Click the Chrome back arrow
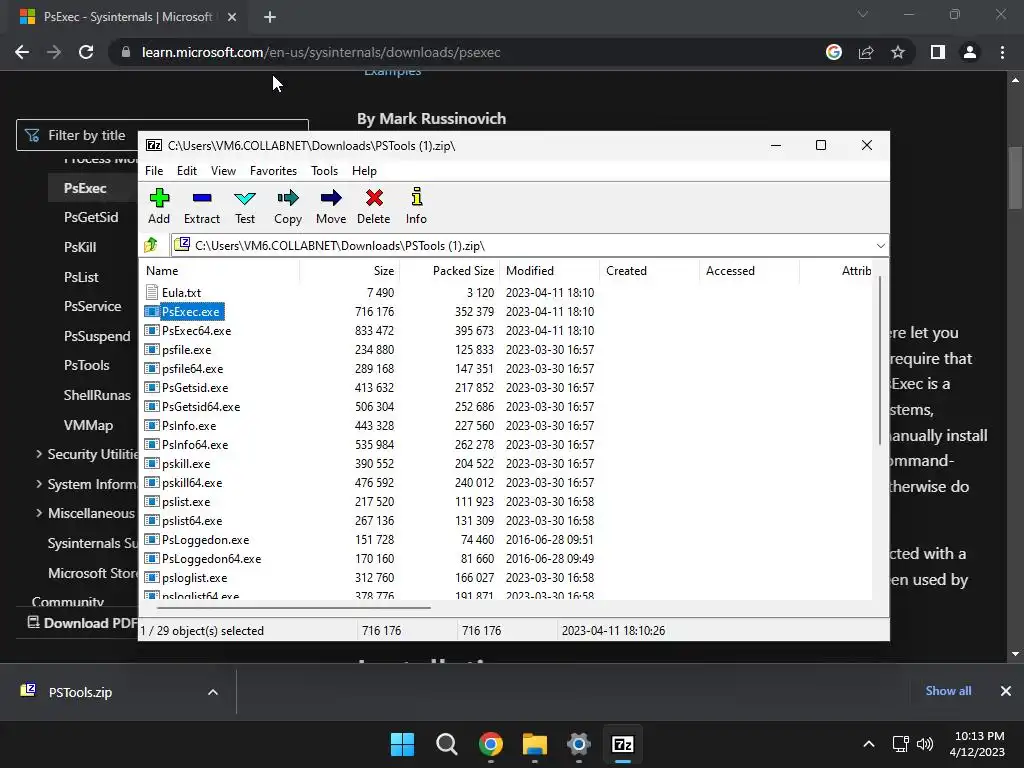 pos(22,52)
